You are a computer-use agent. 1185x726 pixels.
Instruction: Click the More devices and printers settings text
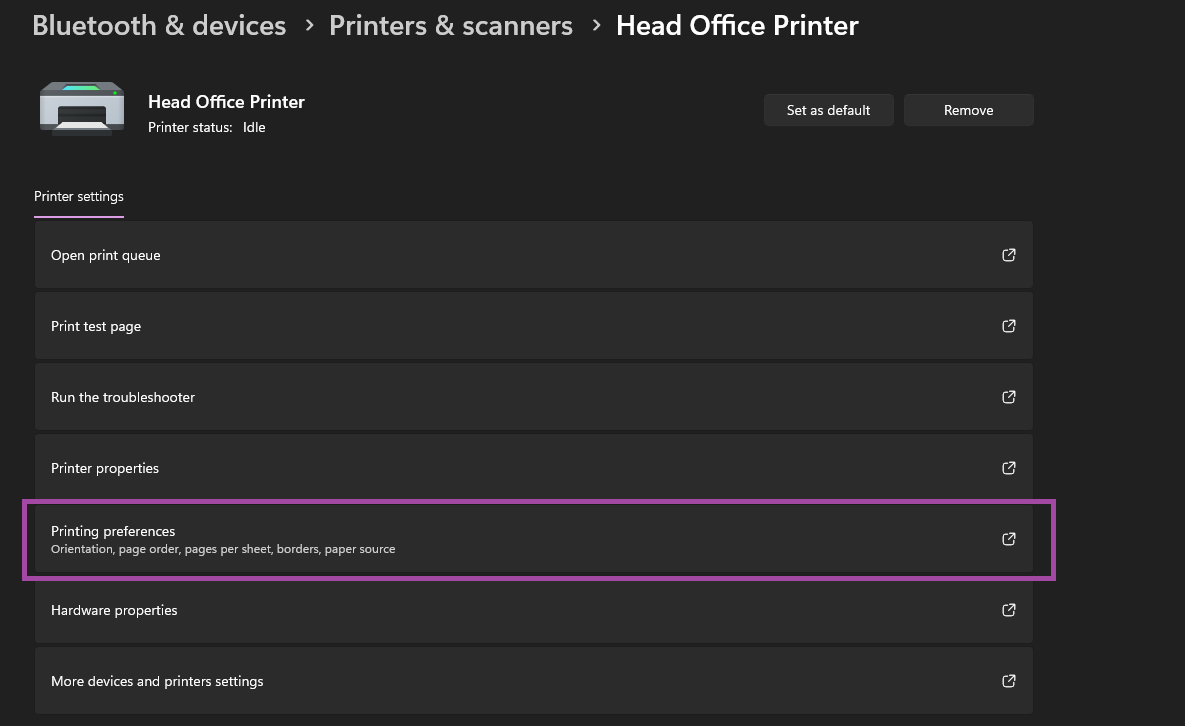point(157,681)
